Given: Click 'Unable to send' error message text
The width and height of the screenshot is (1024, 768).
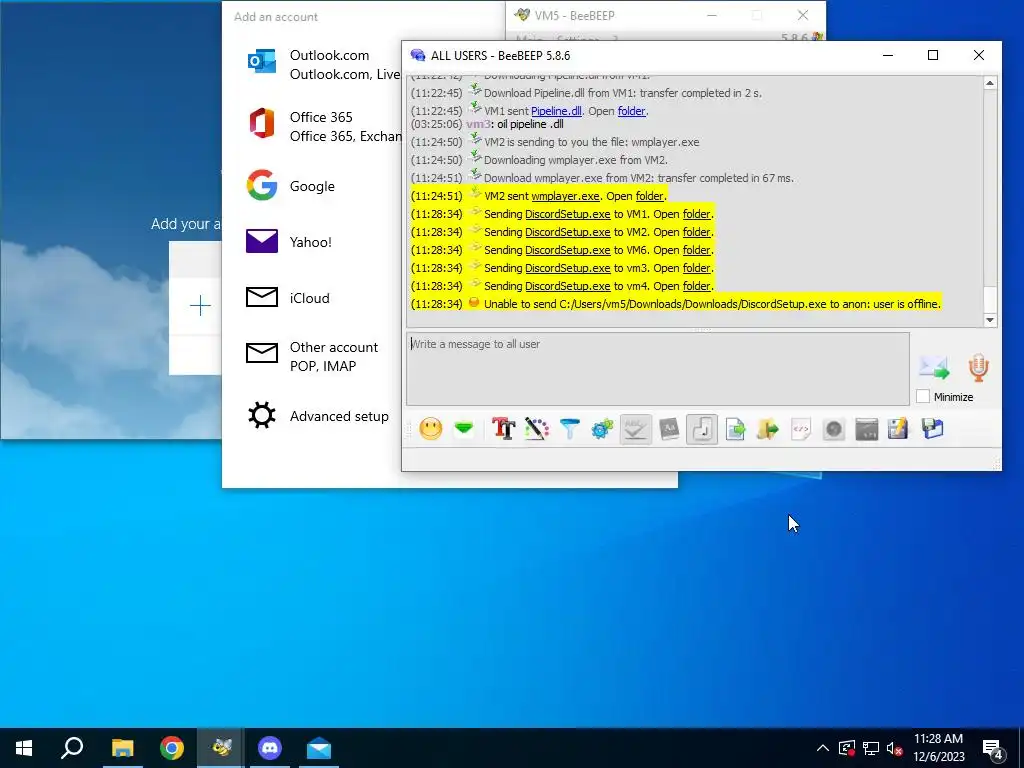Looking at the screenshot, I should coord(712,304).
